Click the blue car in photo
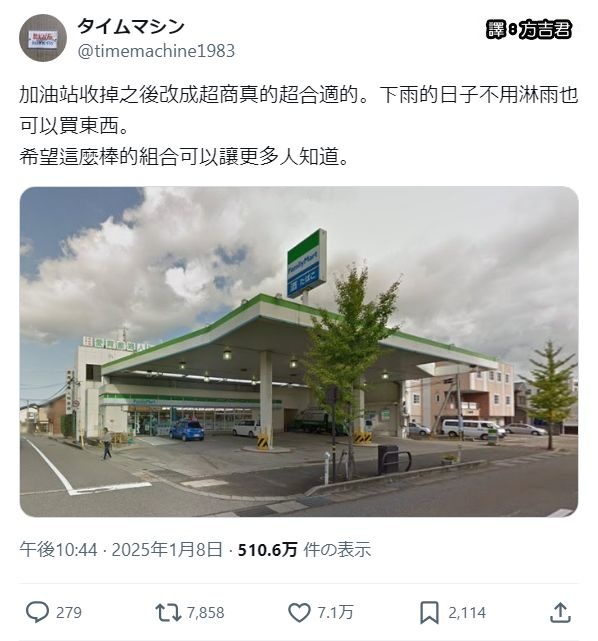This screenshot has width=598, height=641. click(x=187, y=430)
